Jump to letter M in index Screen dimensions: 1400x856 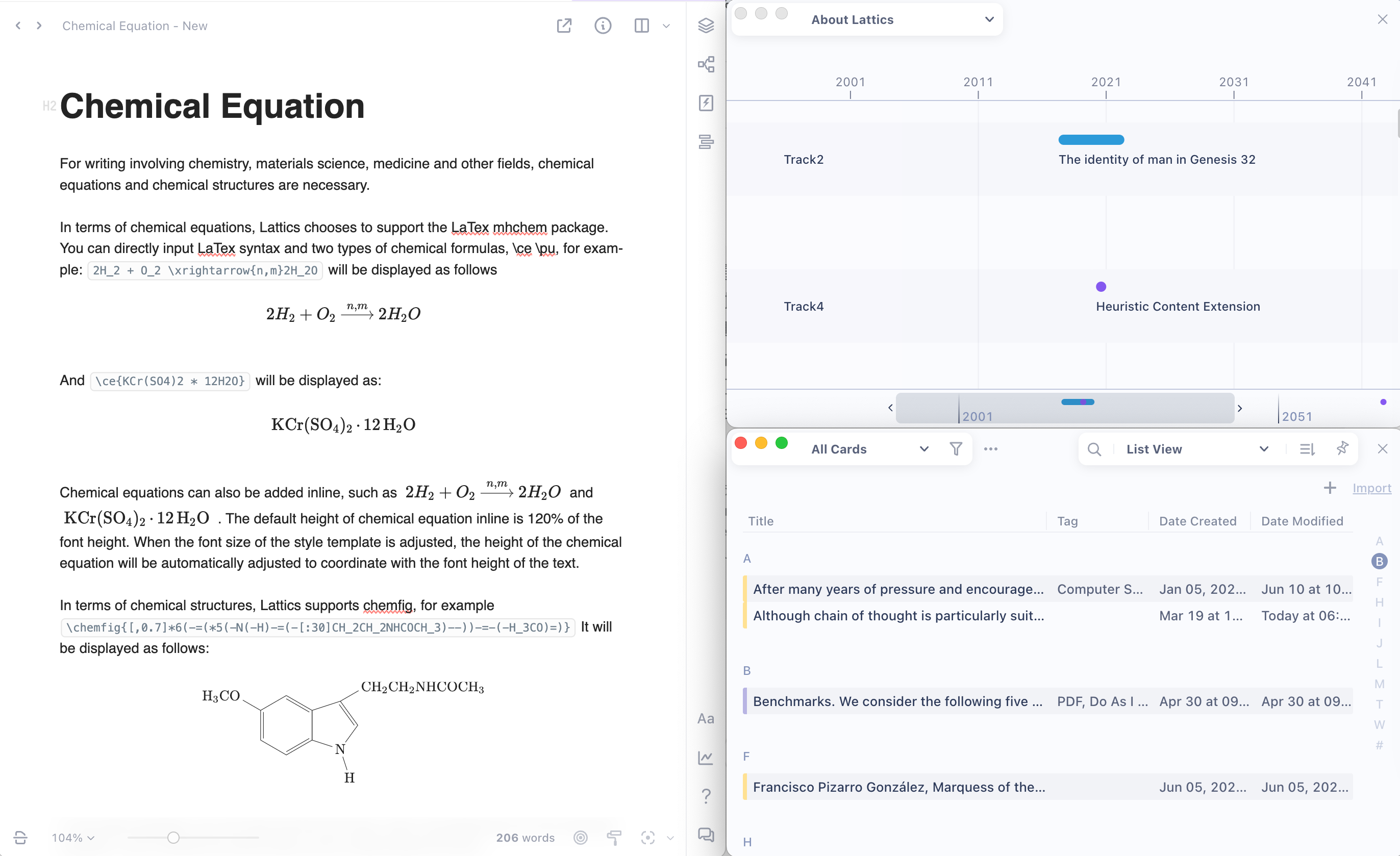tap(1379, 684)
